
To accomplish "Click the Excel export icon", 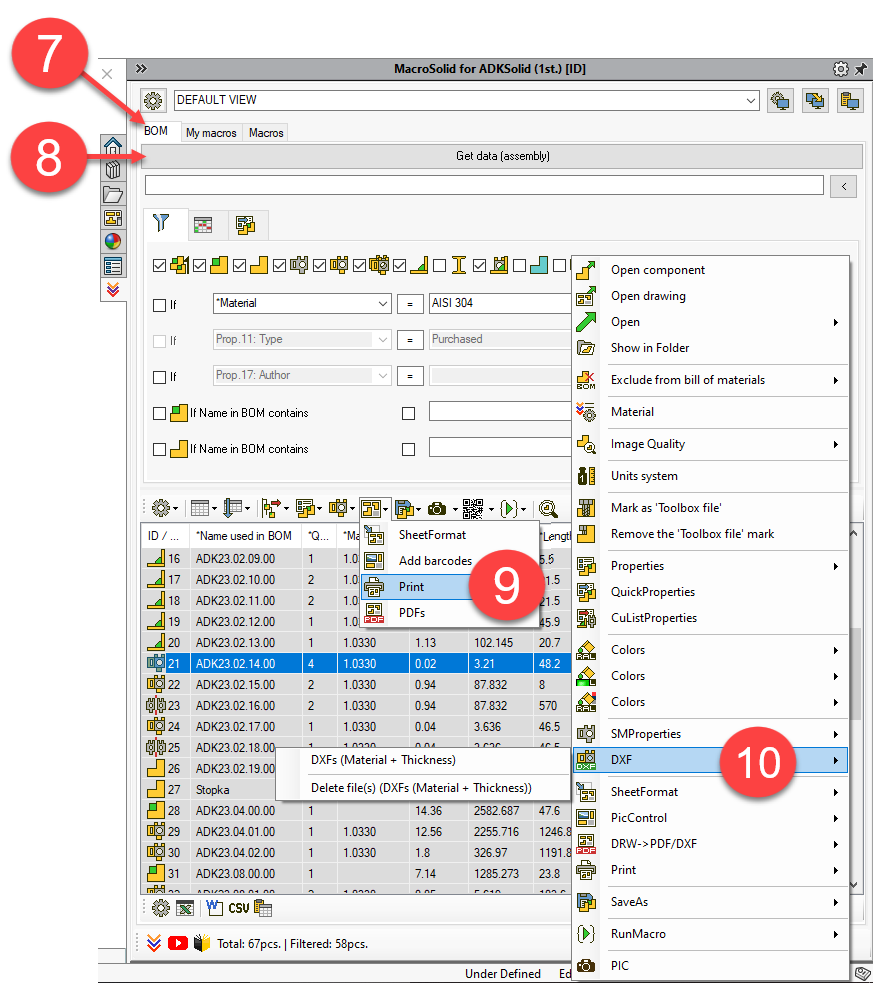I will point(185,908).
